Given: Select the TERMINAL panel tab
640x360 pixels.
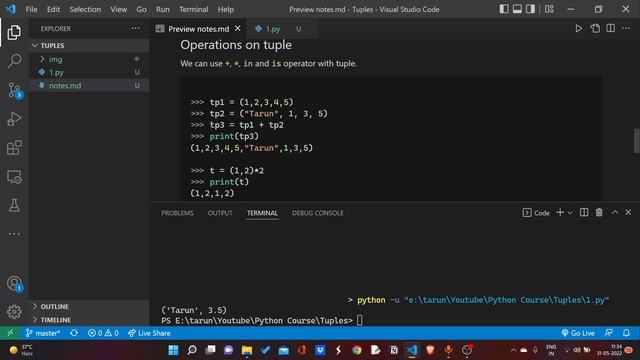Looking at the screenshot, I should coord(262,213).
